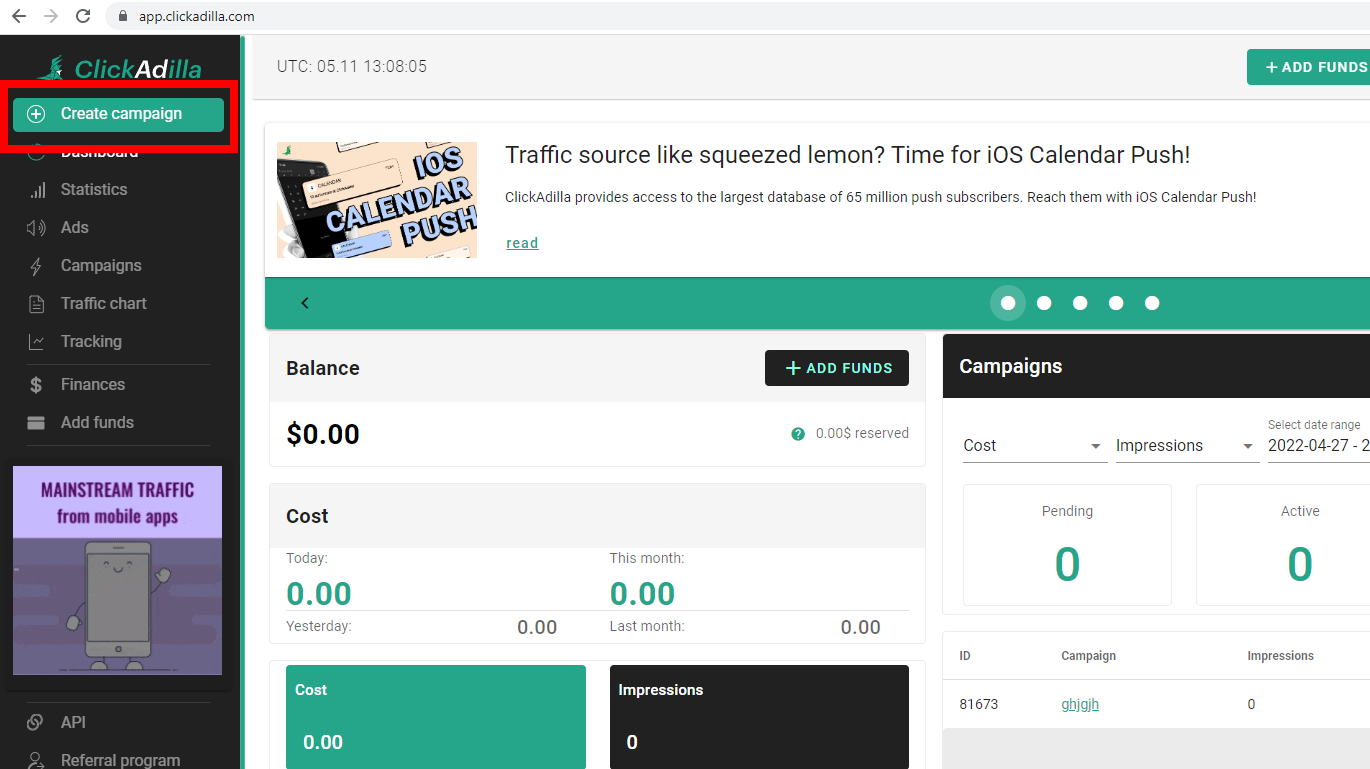This screenshot has width=1370, height=769.
Task: View the Traffic chart page
Action: tap(106, 303)
